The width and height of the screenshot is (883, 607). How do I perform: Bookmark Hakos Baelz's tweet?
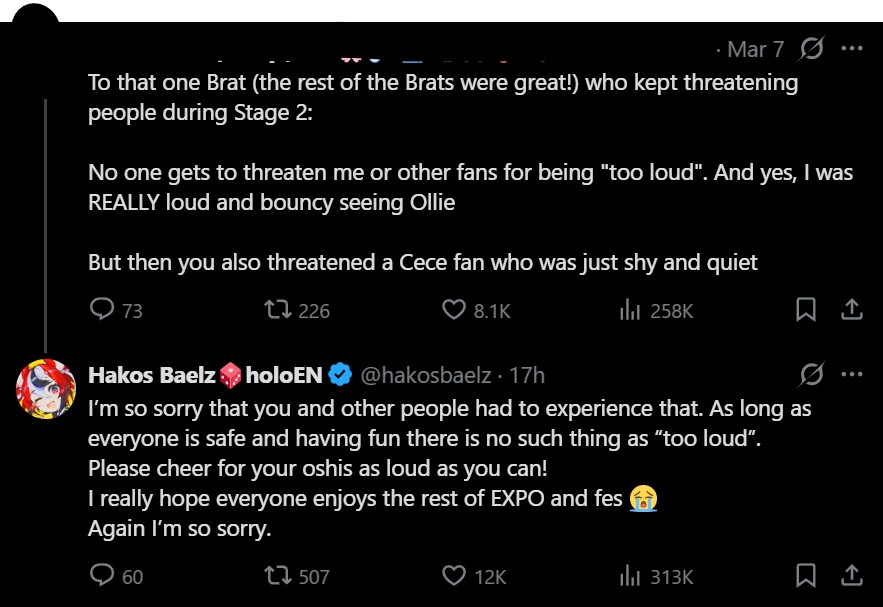point(806,575)
